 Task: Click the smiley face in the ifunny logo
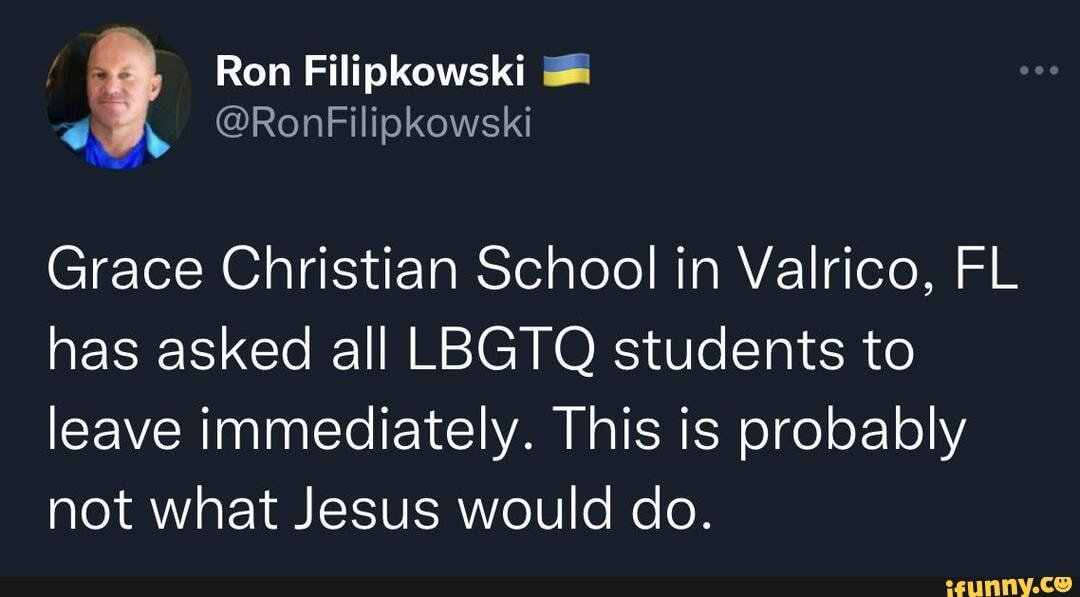pyautogui.click(x=1063, y=586)
